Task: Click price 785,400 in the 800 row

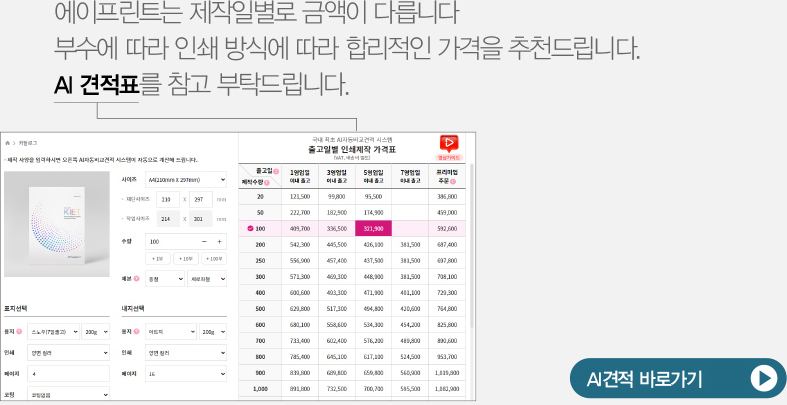Action: (300, 357)
